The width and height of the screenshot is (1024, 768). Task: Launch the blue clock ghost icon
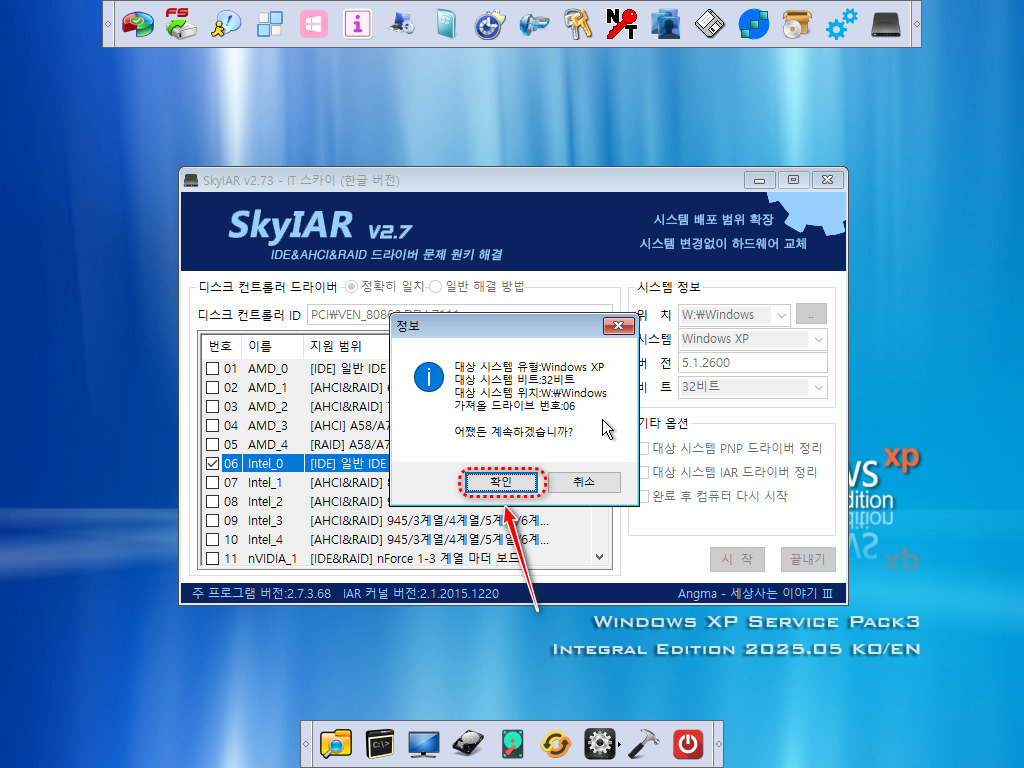(x=490, y=24)
